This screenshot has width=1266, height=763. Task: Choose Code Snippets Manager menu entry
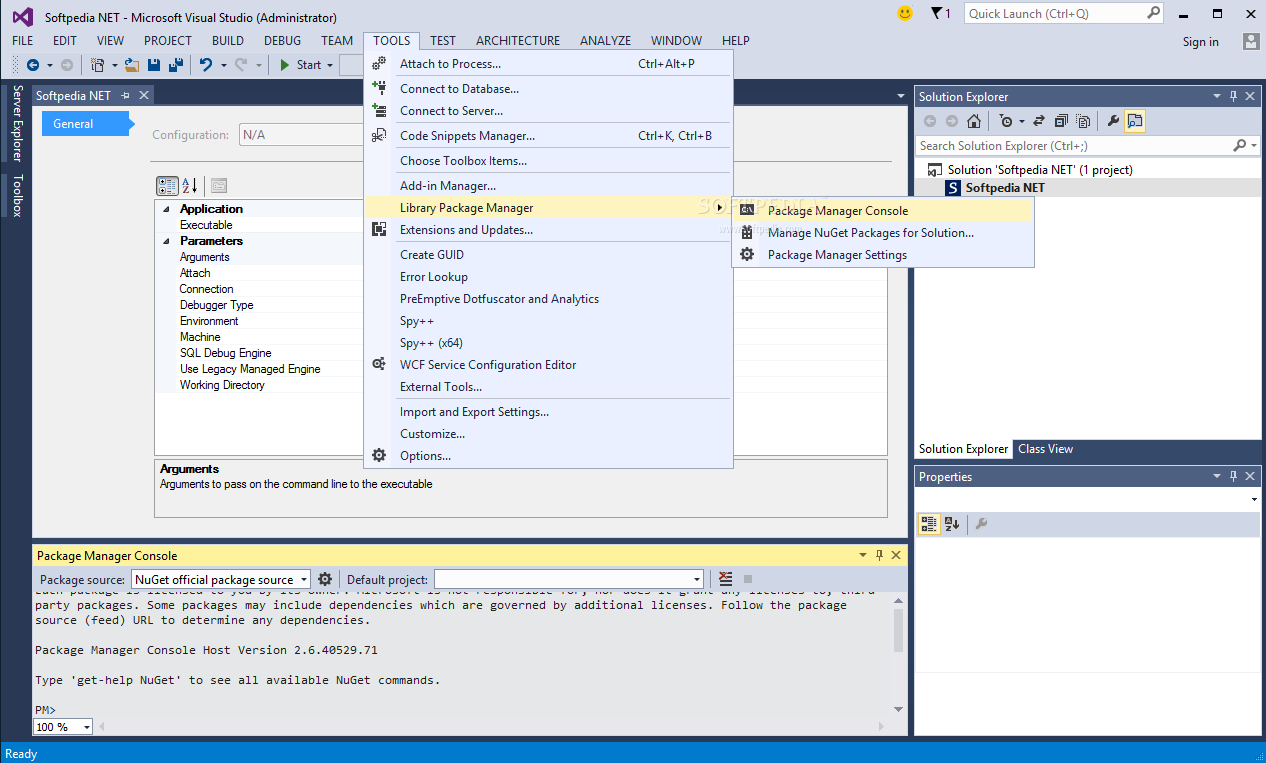pos(548,136)
